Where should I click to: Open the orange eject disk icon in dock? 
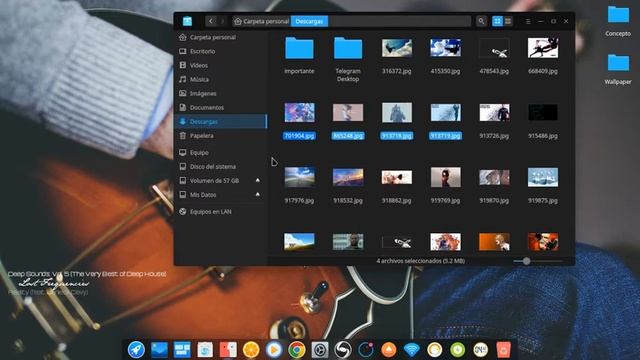[389, 350]
